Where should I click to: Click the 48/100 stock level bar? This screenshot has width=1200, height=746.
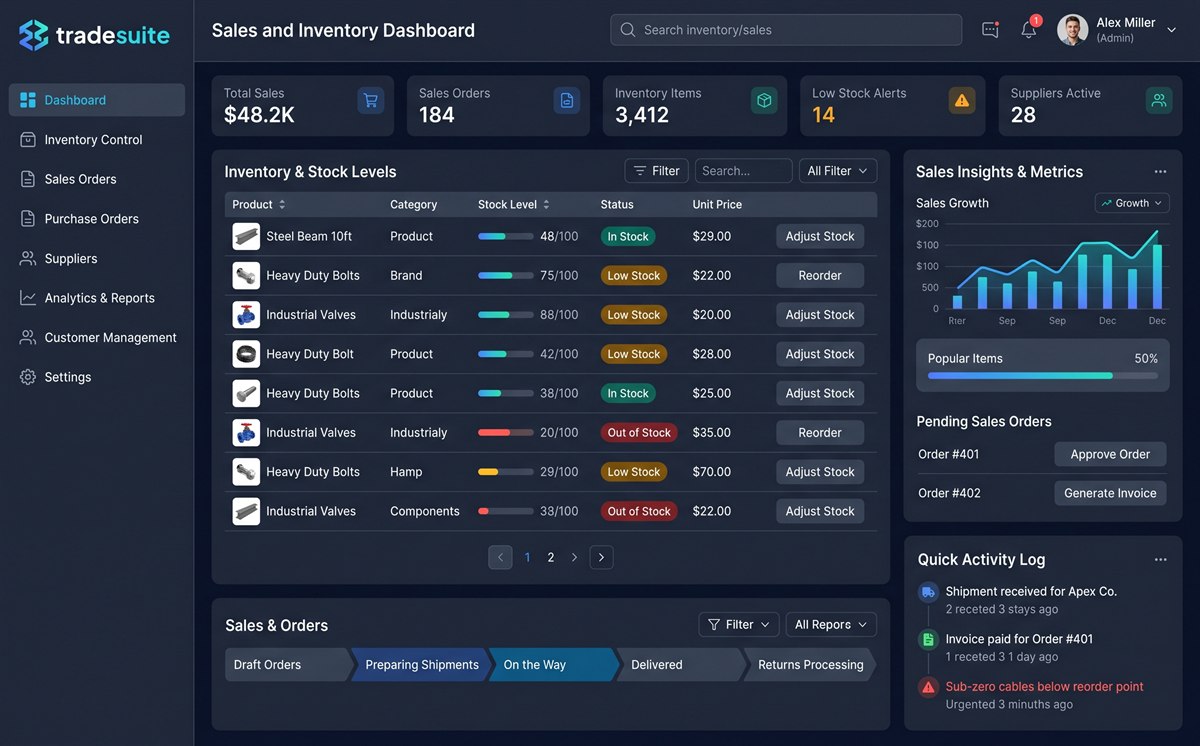(x=505, y=237)
